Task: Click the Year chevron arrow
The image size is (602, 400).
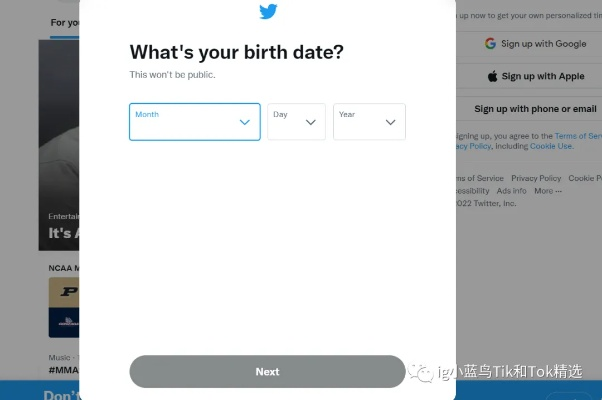Action: coord(391,122)
